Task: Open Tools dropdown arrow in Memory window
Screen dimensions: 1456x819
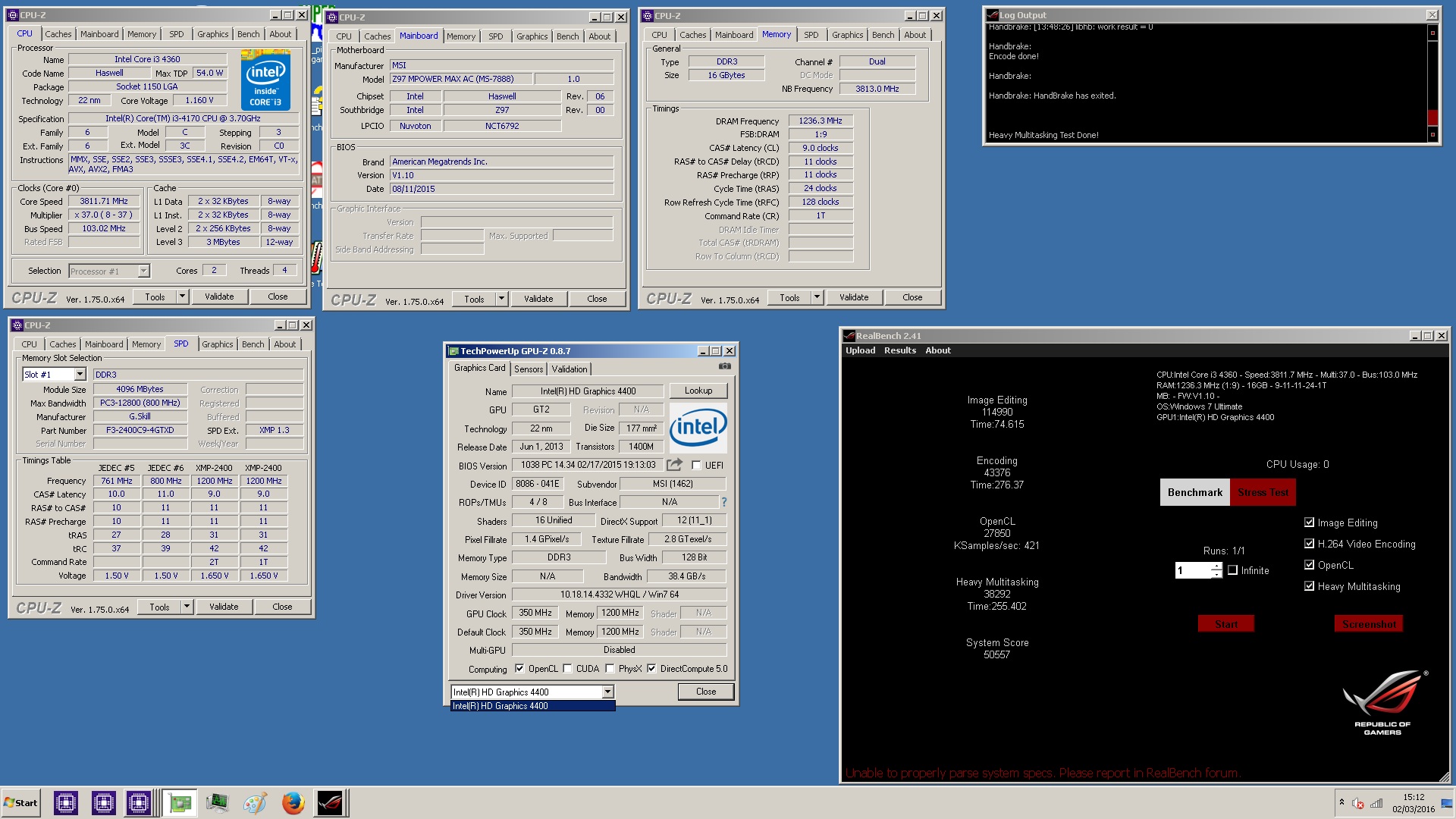Action: [817, 297]
